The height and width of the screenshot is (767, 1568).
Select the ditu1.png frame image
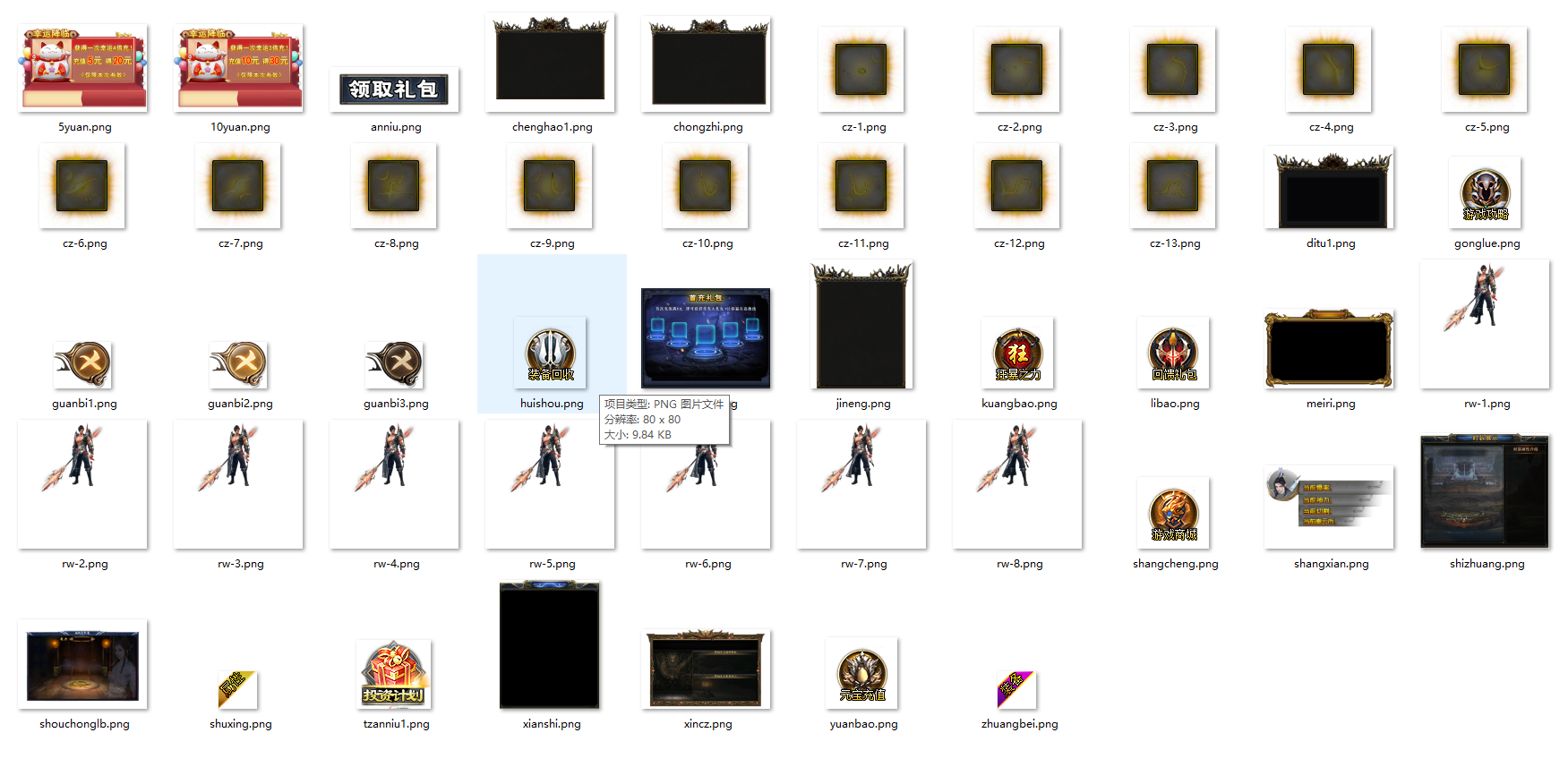click(1330, 189)
